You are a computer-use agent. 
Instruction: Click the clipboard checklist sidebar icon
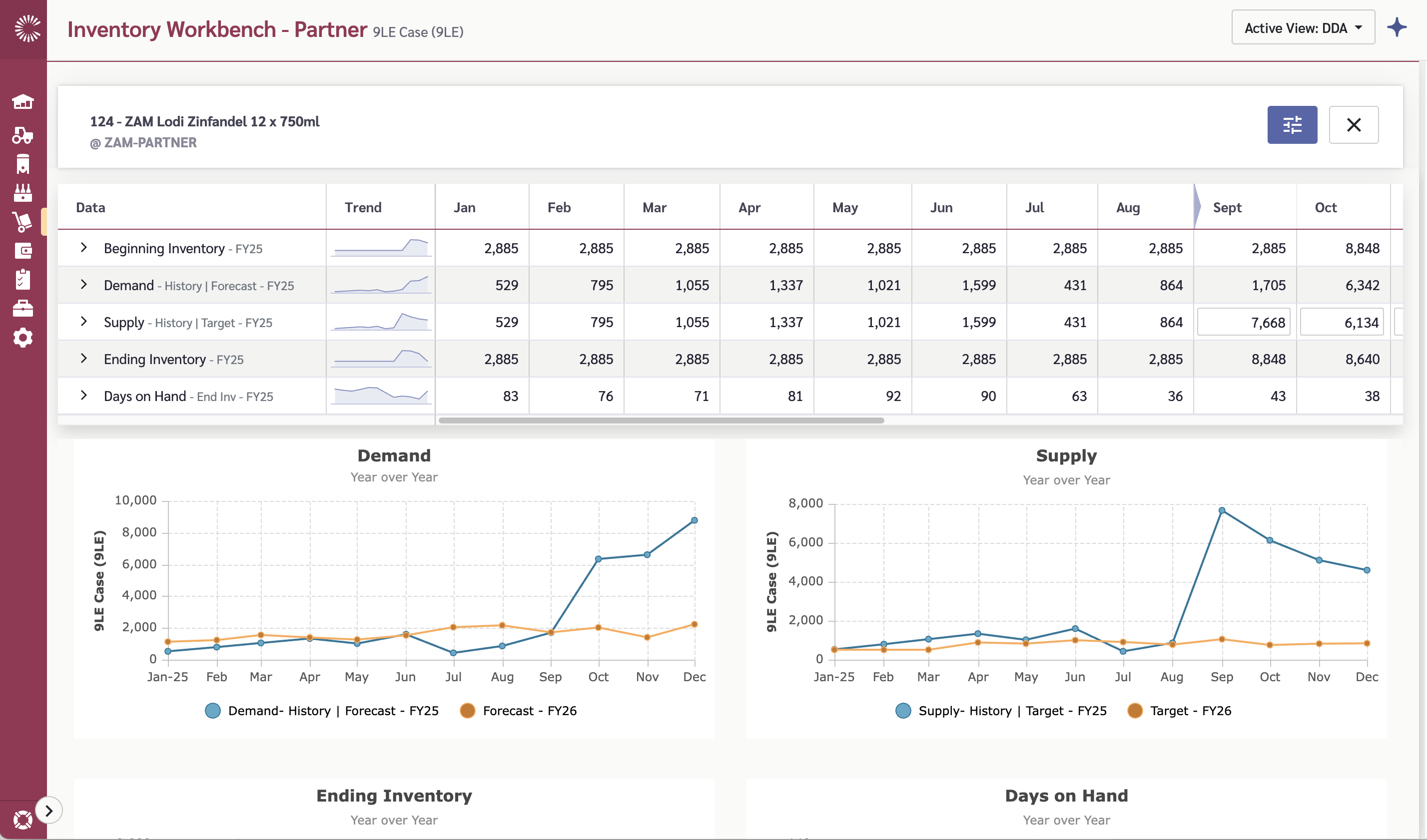pyautogui.click(x=22, y=280)
